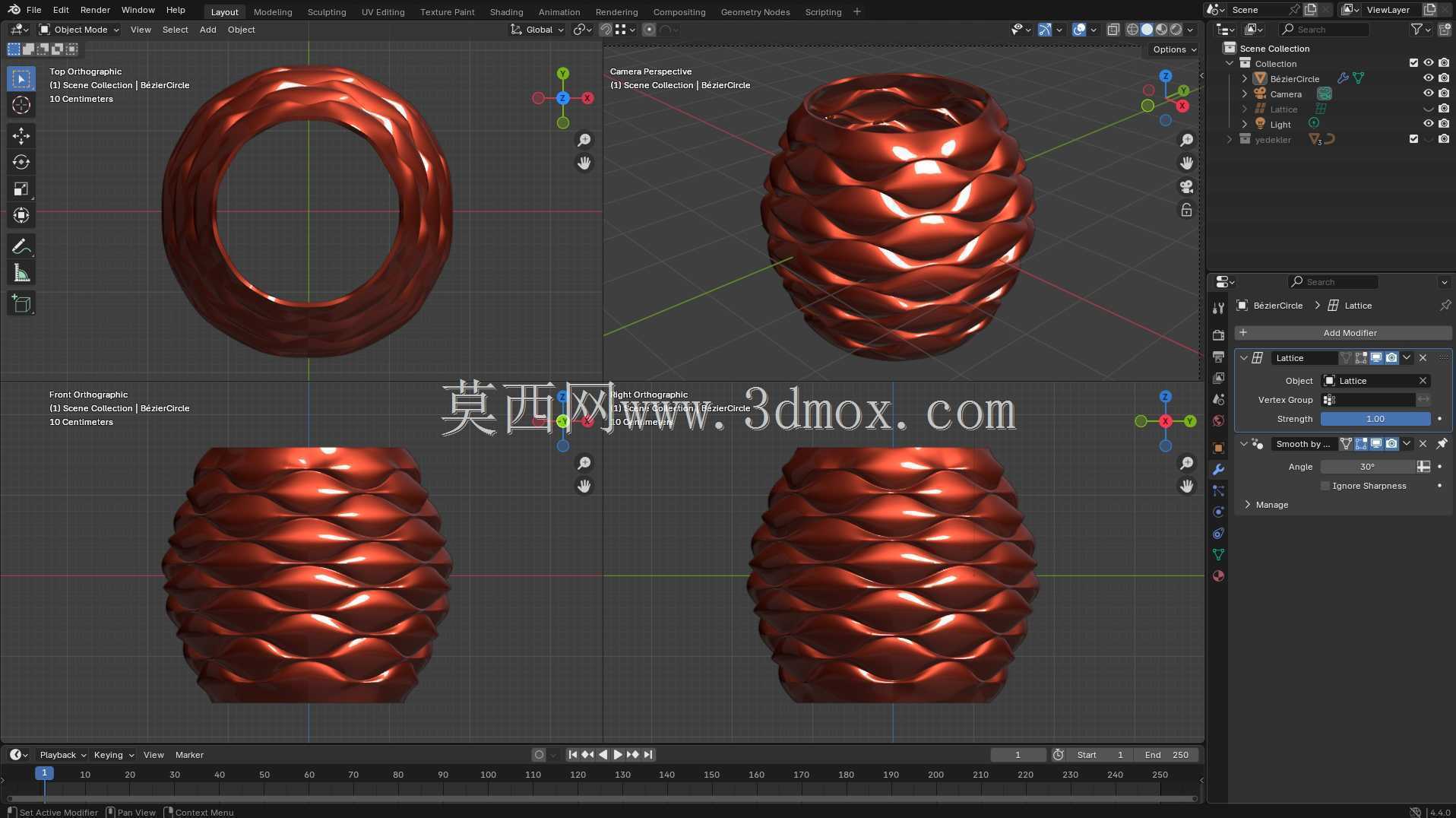1456x818 pixels.
Task: Click zoom magnifier in Top Orthographic viewport
Action: click(584, 140)
